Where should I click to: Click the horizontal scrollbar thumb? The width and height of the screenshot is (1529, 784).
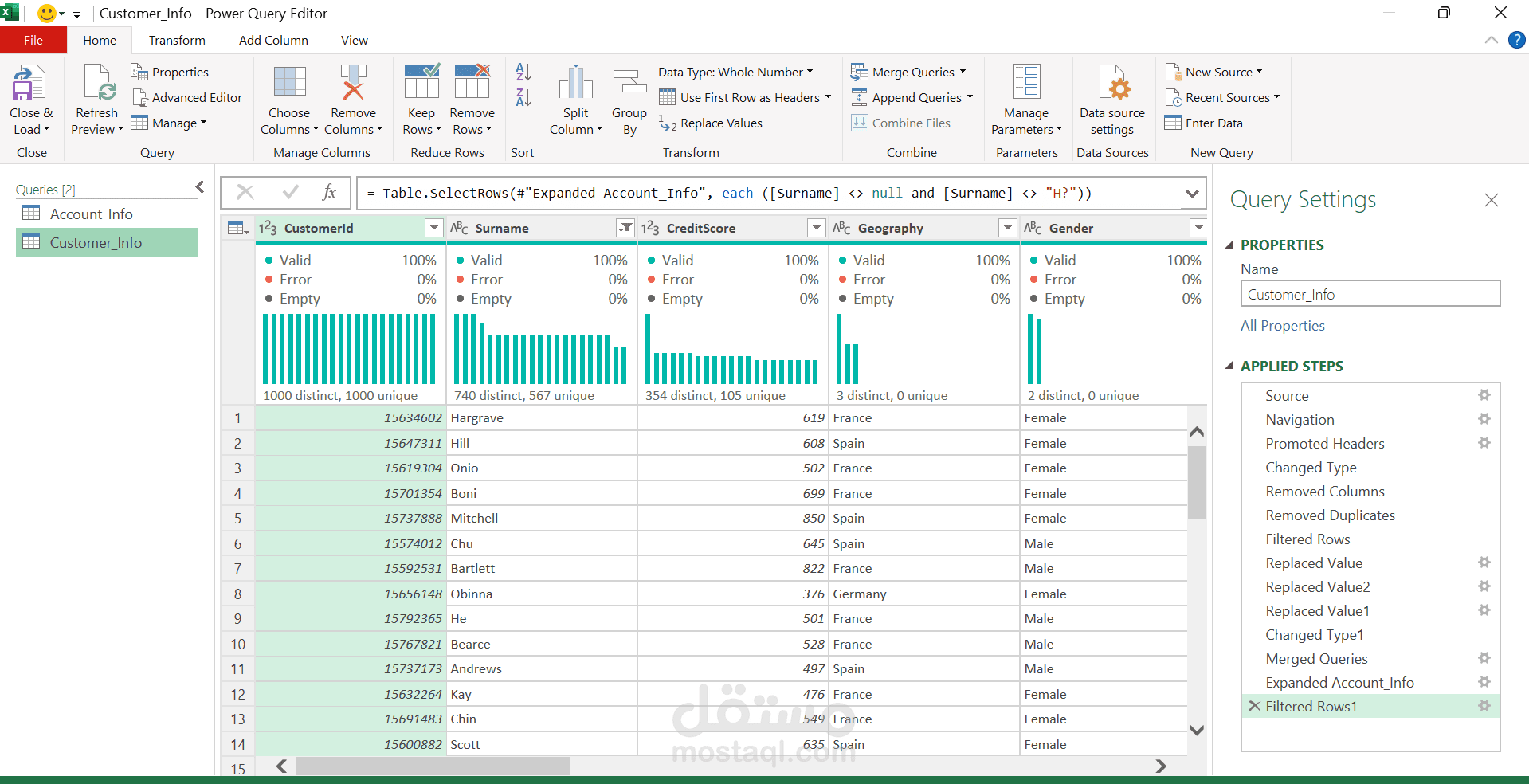[433, 766]
